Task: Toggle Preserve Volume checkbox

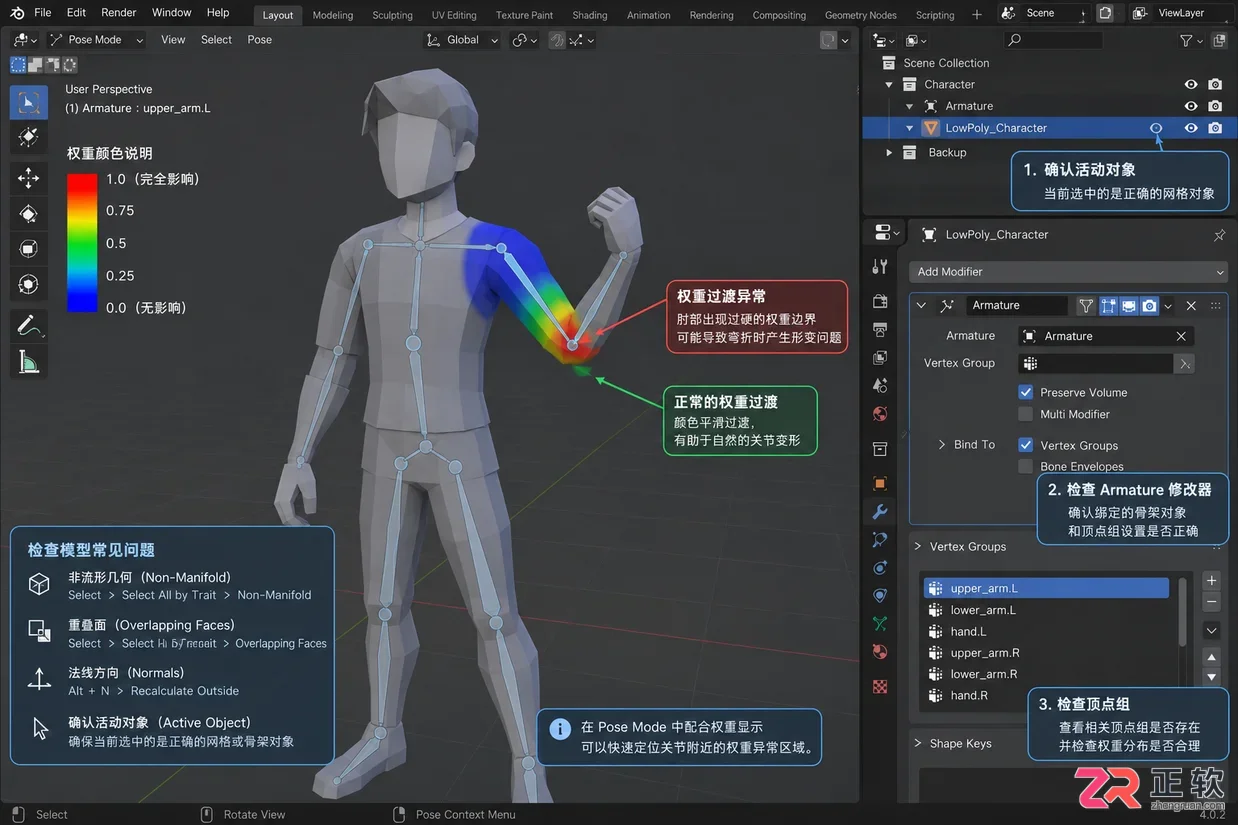Action: tap(1025, 392)
